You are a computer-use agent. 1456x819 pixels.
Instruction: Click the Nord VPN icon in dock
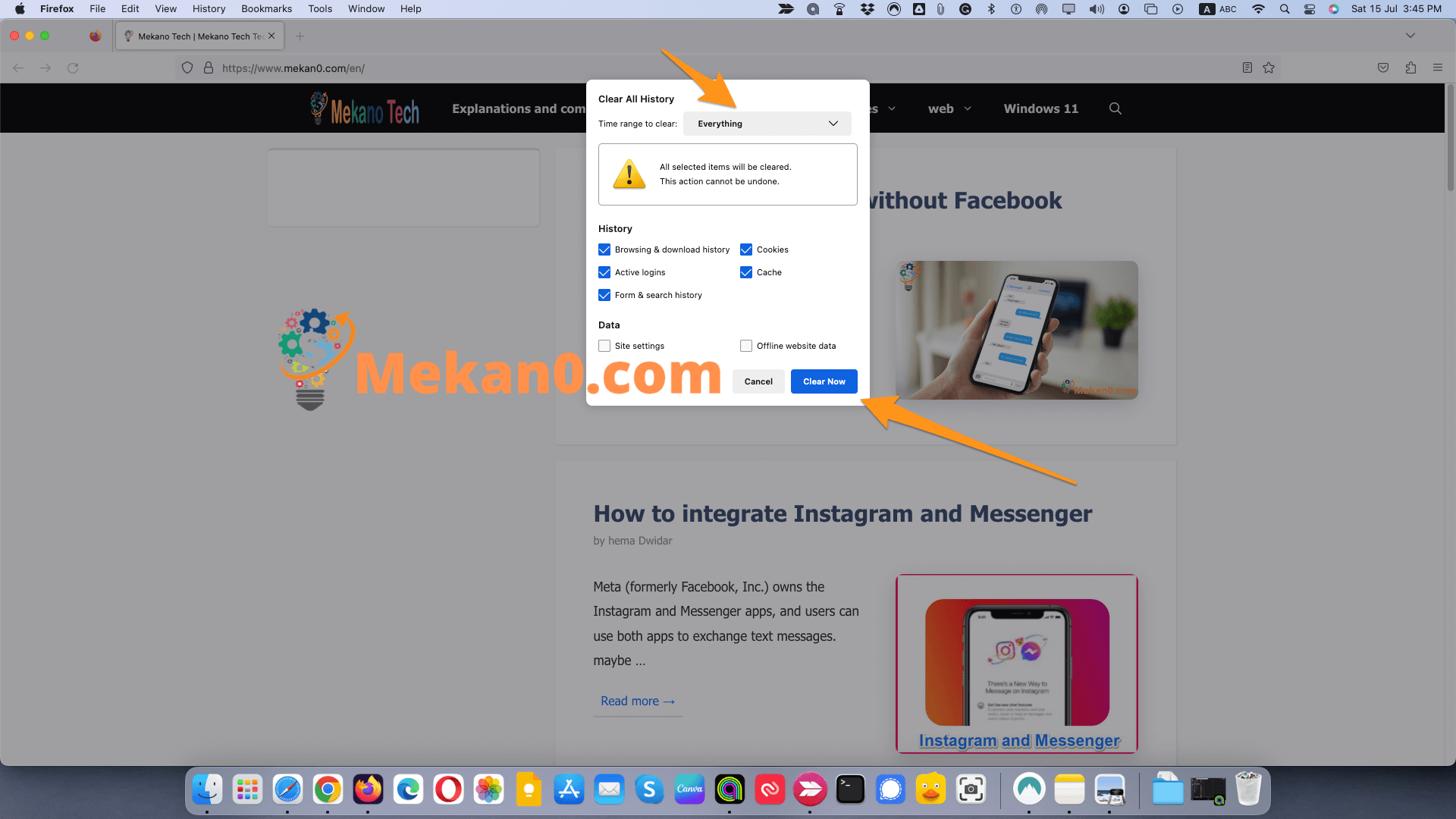click(1028, 789)
